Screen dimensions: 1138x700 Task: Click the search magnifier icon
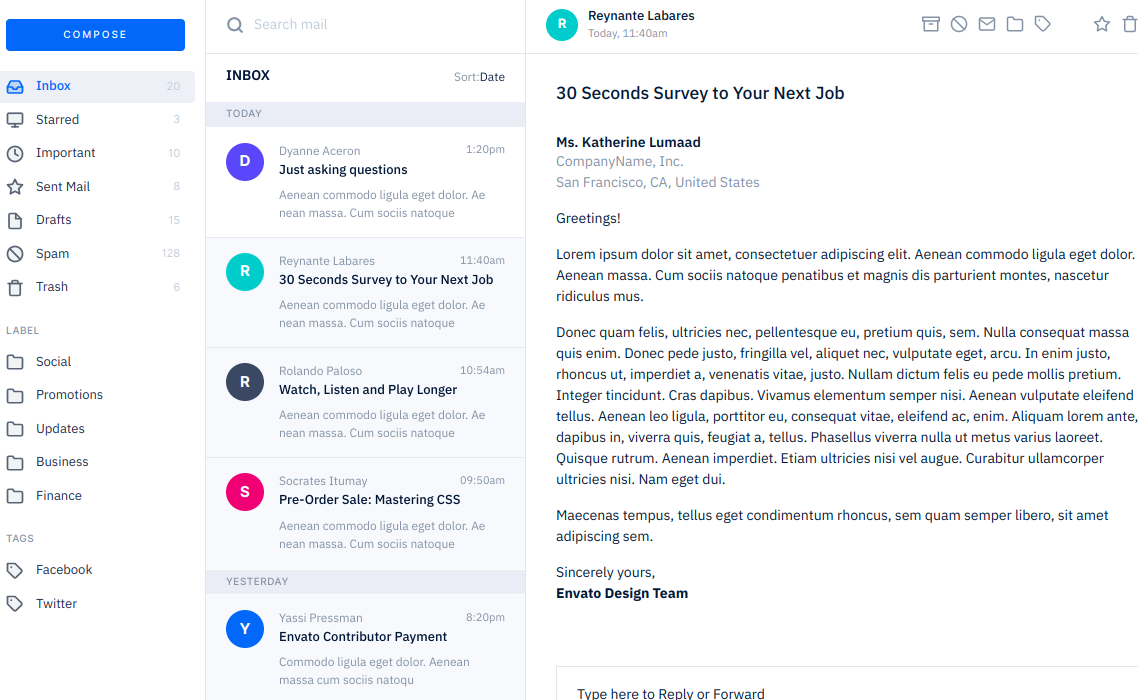[x=235, y=25]
